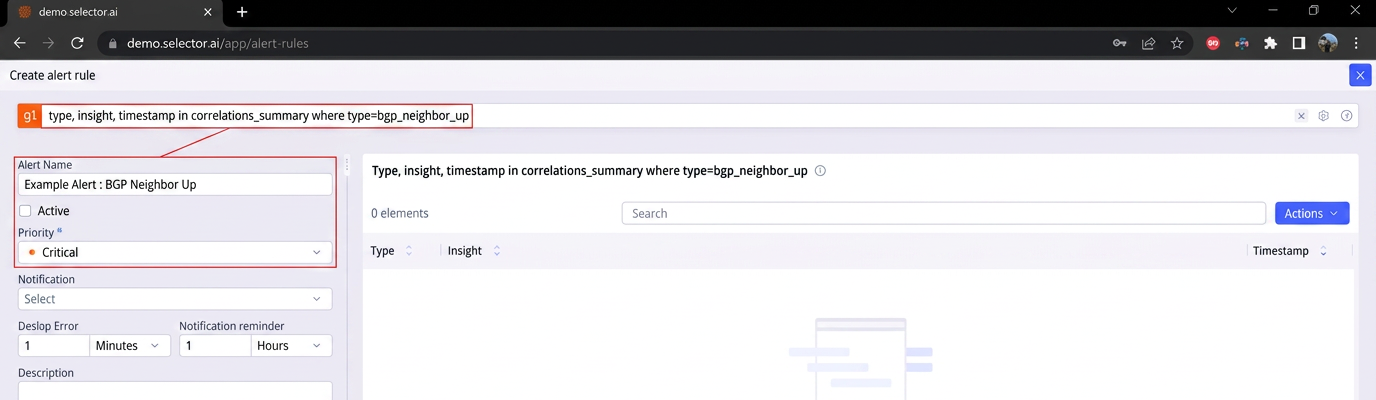The height and width of the screenshot is (400, 1376).
Task: Share this page icon in address bar
Action: (1149, 44)
